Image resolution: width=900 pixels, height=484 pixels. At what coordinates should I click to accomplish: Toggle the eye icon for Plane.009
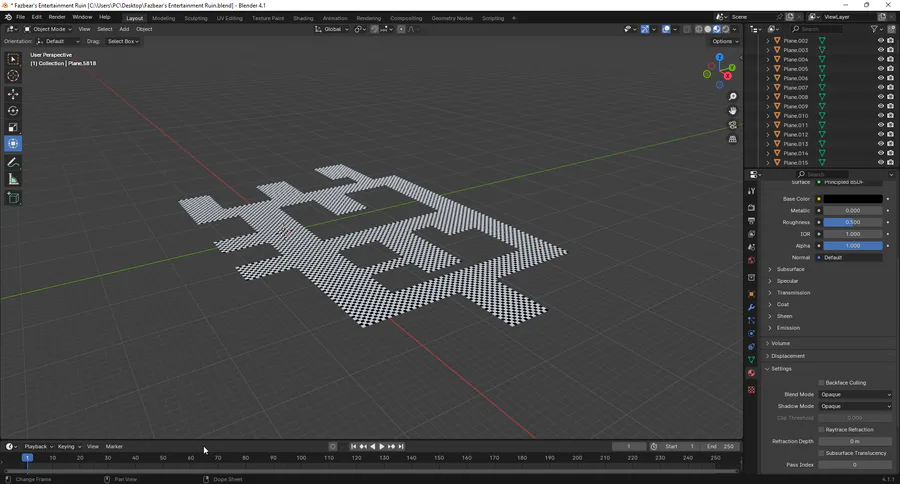tap(880, 106)
